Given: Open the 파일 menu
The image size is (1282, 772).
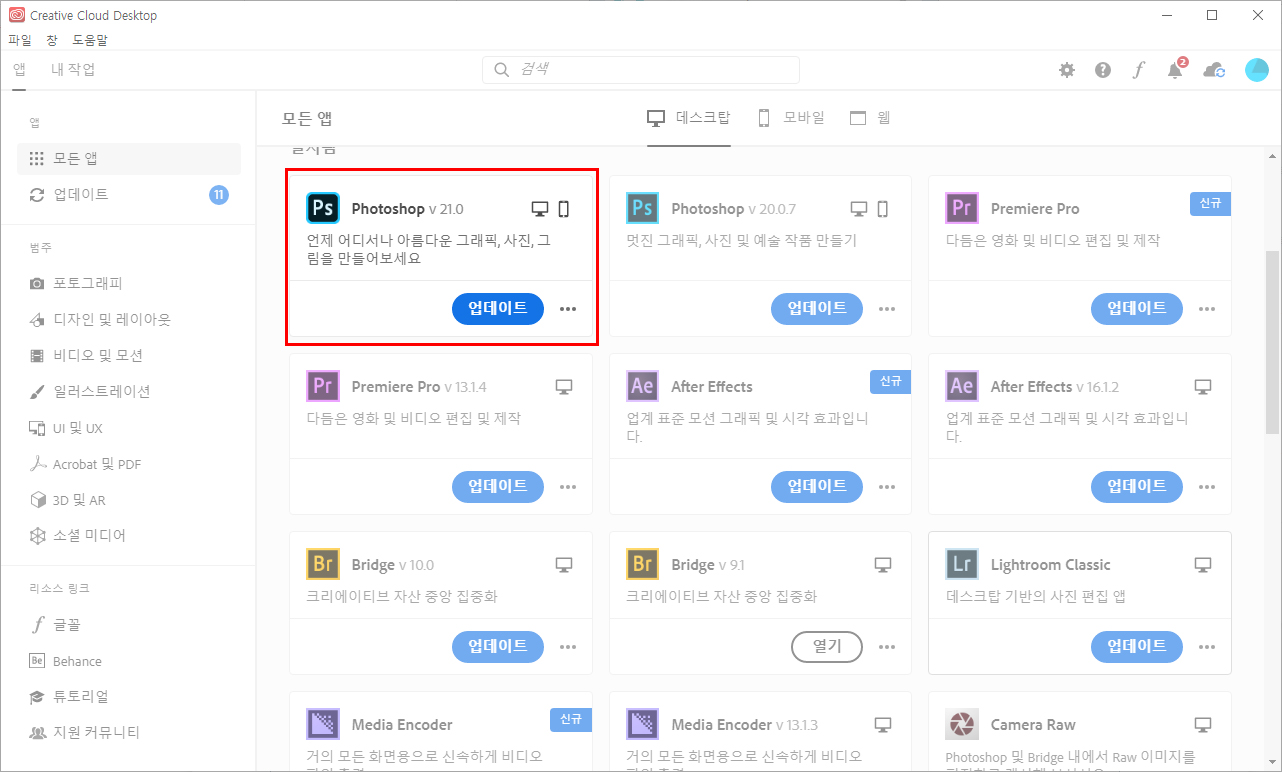Looking at the screenshot, I should [20, 40].
